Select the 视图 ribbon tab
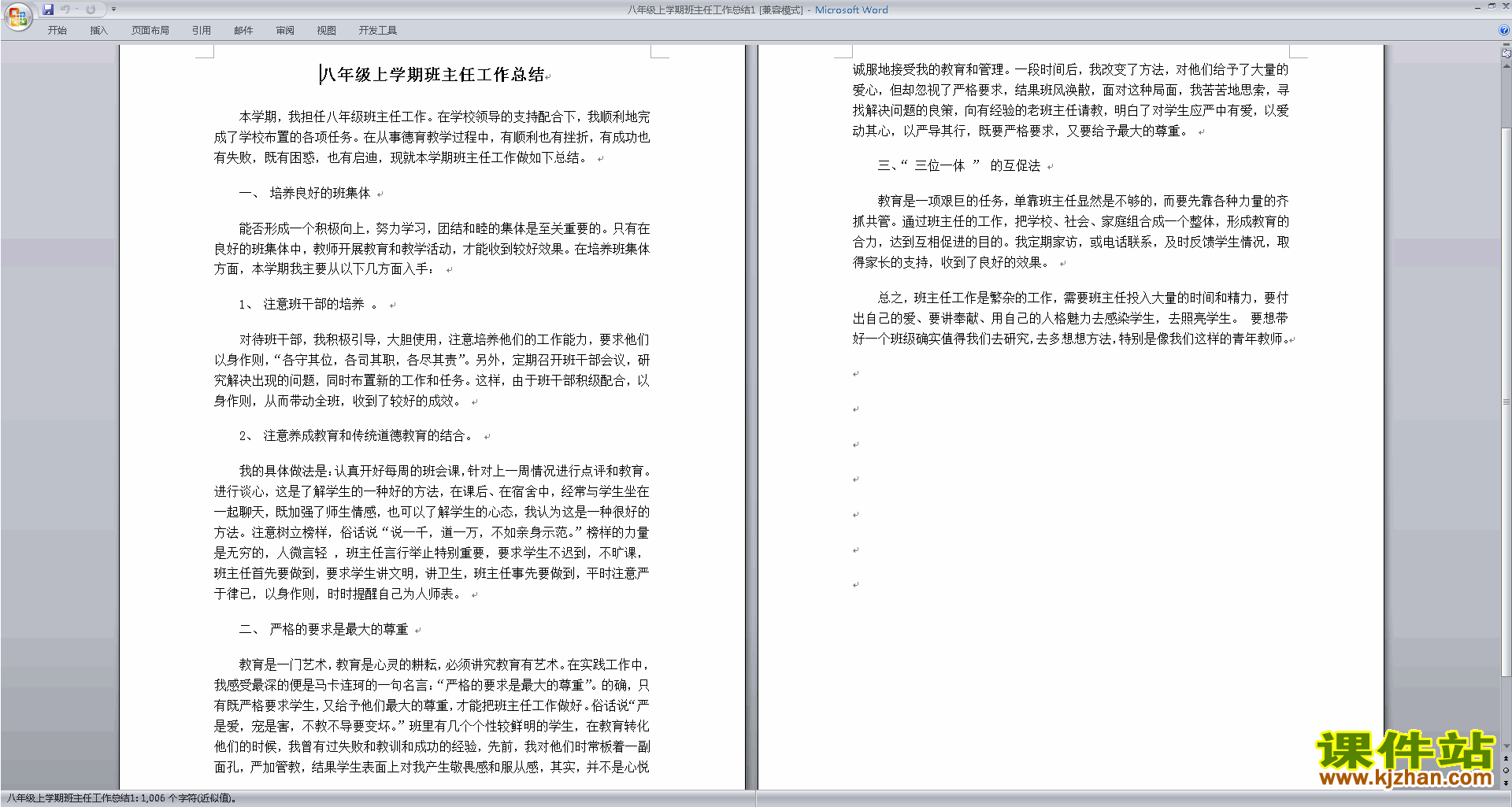1512x807 pixels. point(327,31)
